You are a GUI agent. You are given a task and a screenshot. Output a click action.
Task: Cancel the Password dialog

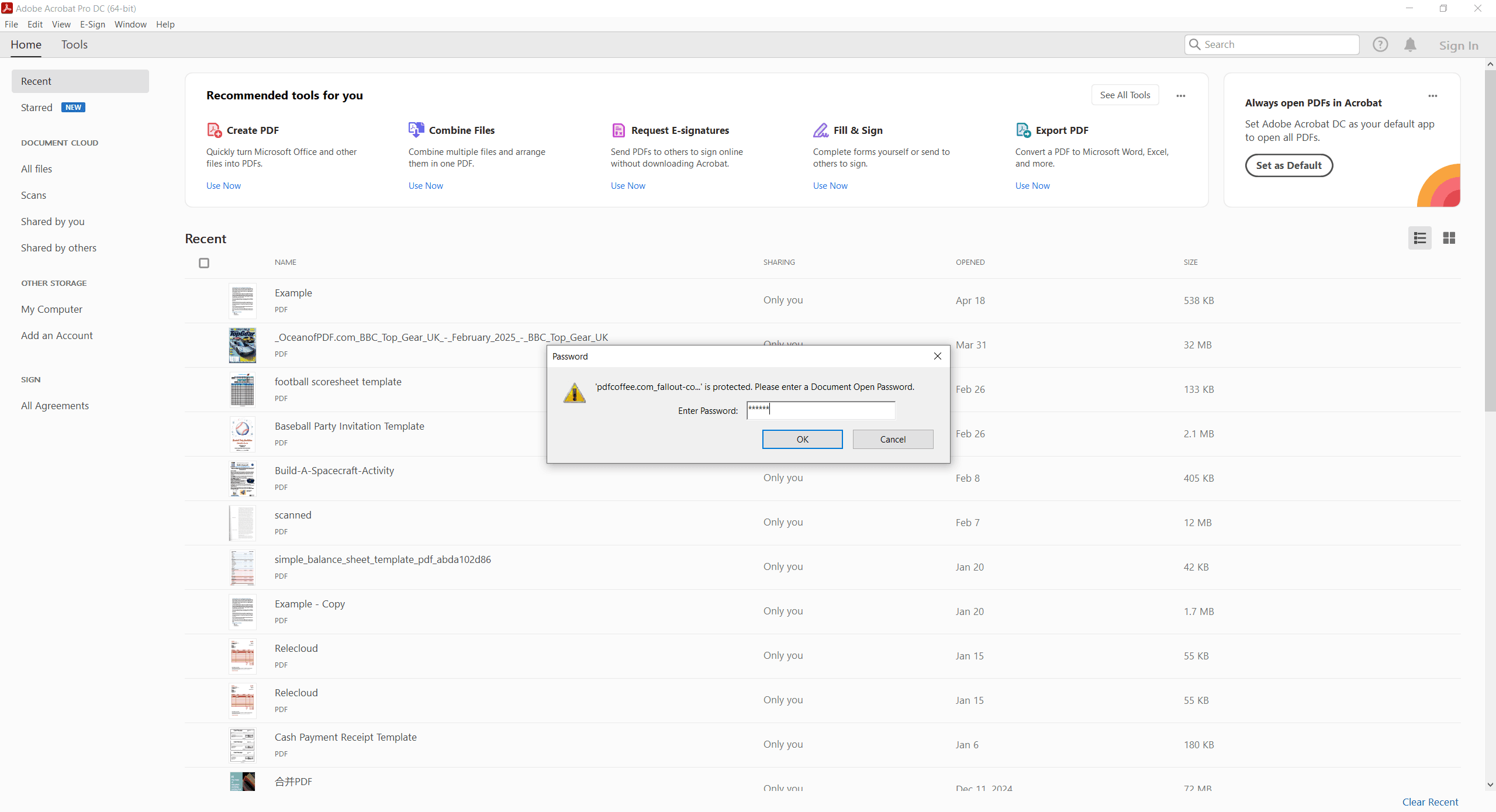[x=893, y=439]
